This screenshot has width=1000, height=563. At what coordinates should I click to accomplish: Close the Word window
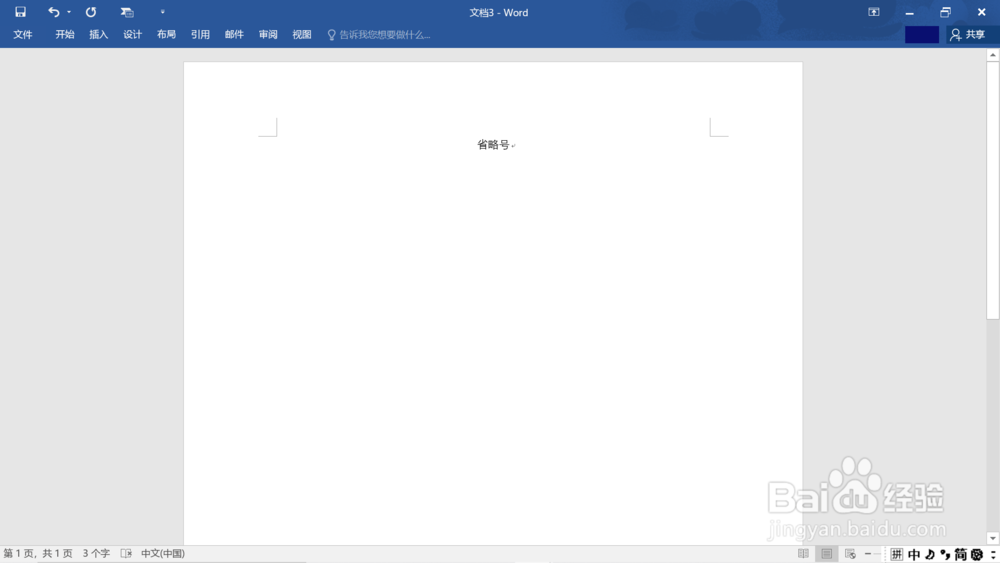tap(982, 12)
